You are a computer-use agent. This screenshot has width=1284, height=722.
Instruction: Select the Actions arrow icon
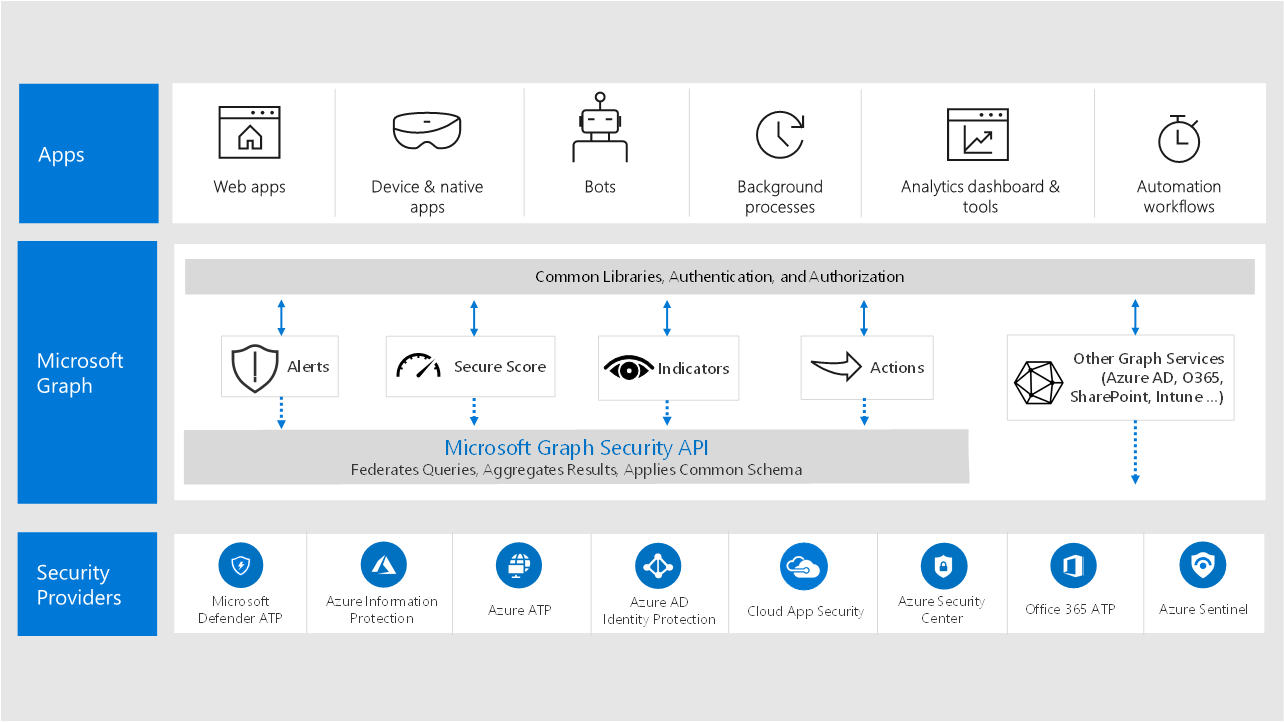coord(836,366)
